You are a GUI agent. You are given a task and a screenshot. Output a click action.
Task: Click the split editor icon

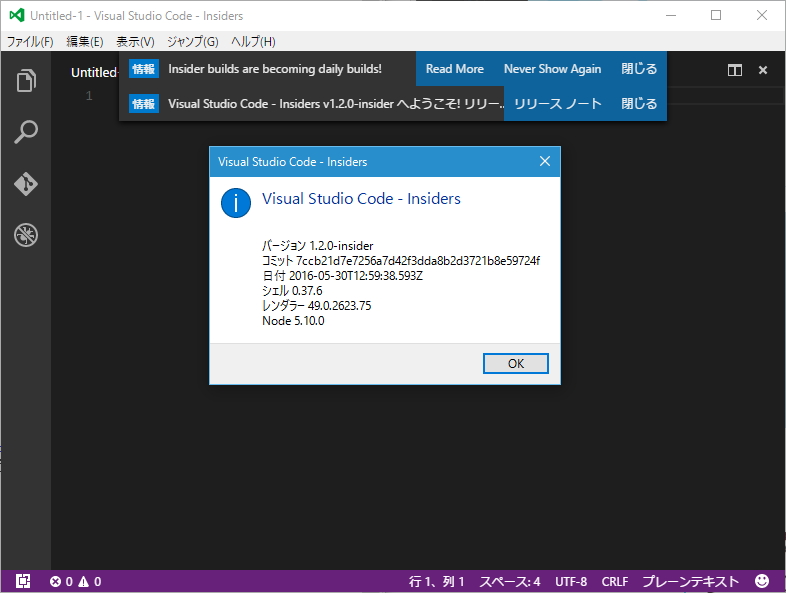coord(734,70)
